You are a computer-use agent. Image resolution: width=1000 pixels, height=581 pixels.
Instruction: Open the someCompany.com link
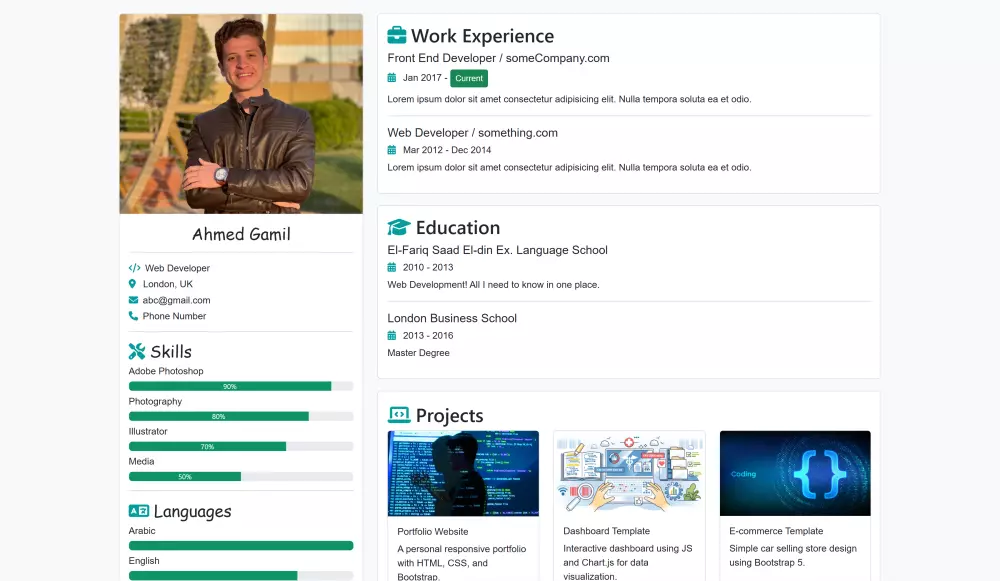559,57
